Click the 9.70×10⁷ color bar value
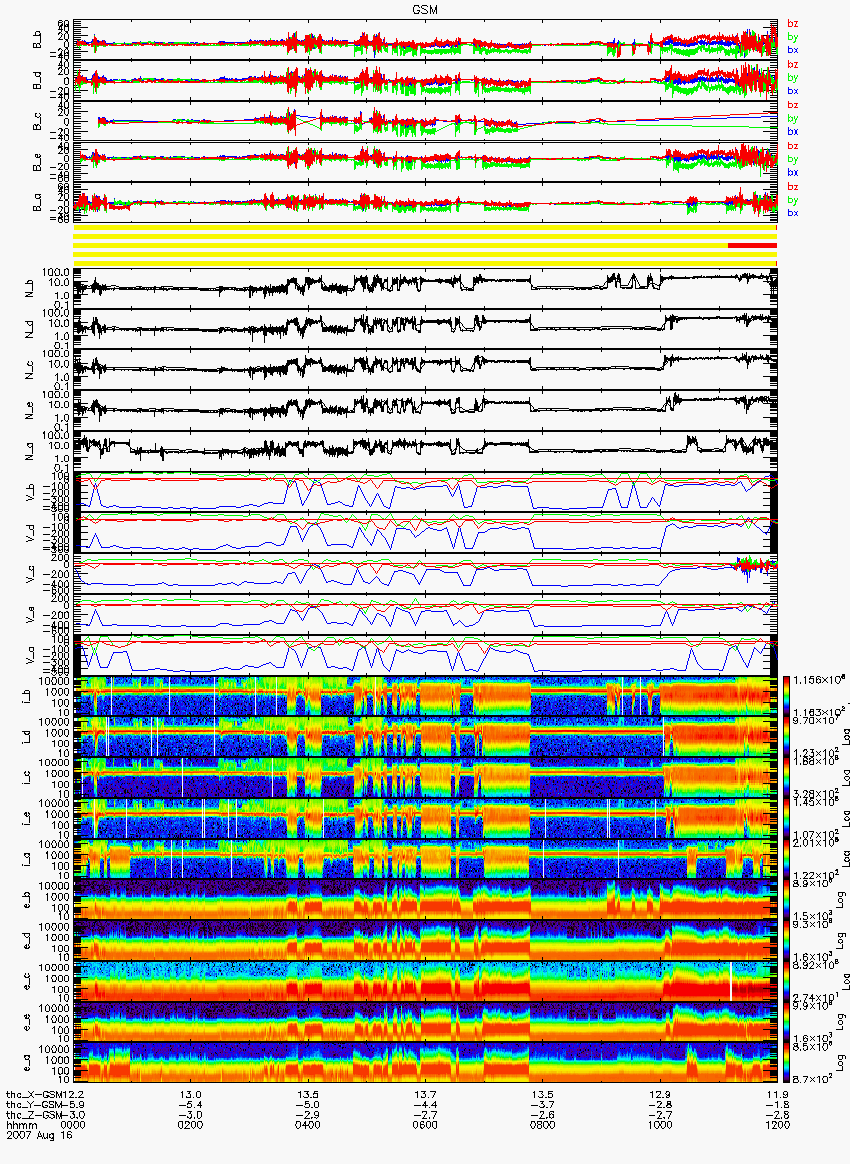This screenshot has width=850, height=1164. click(x=817, y=721)
